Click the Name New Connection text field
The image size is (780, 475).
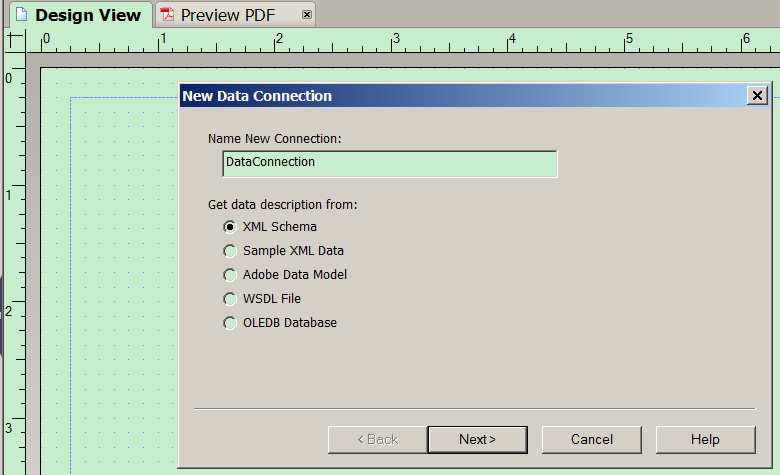click(x=390, y=164)
